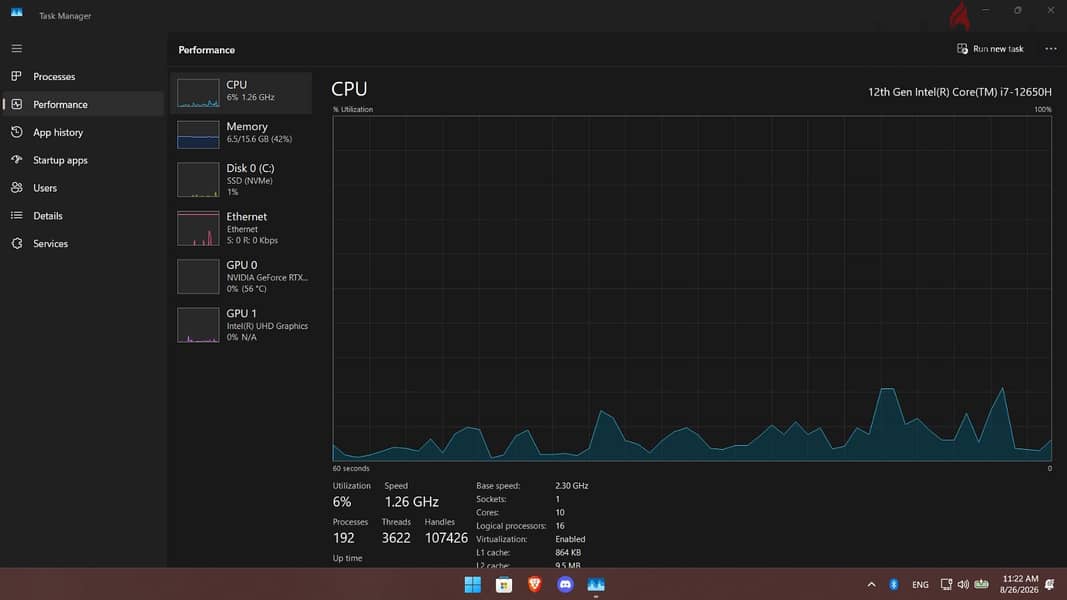Screen dimensions: 1067x600
Task: Click the Sockets value 1
Action: (557, 499)
